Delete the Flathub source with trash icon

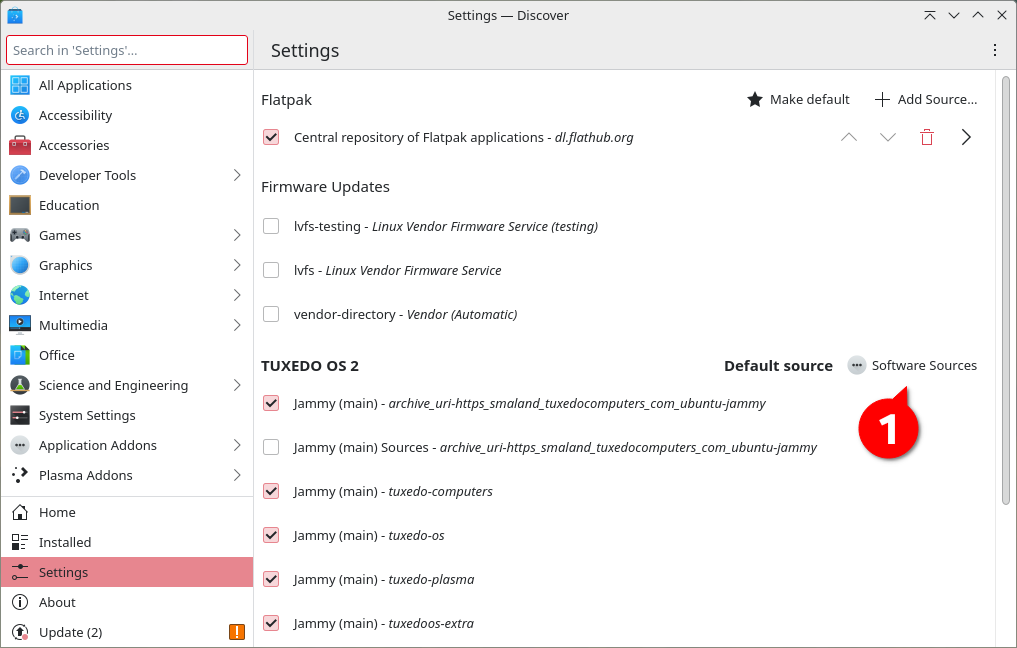927,137
